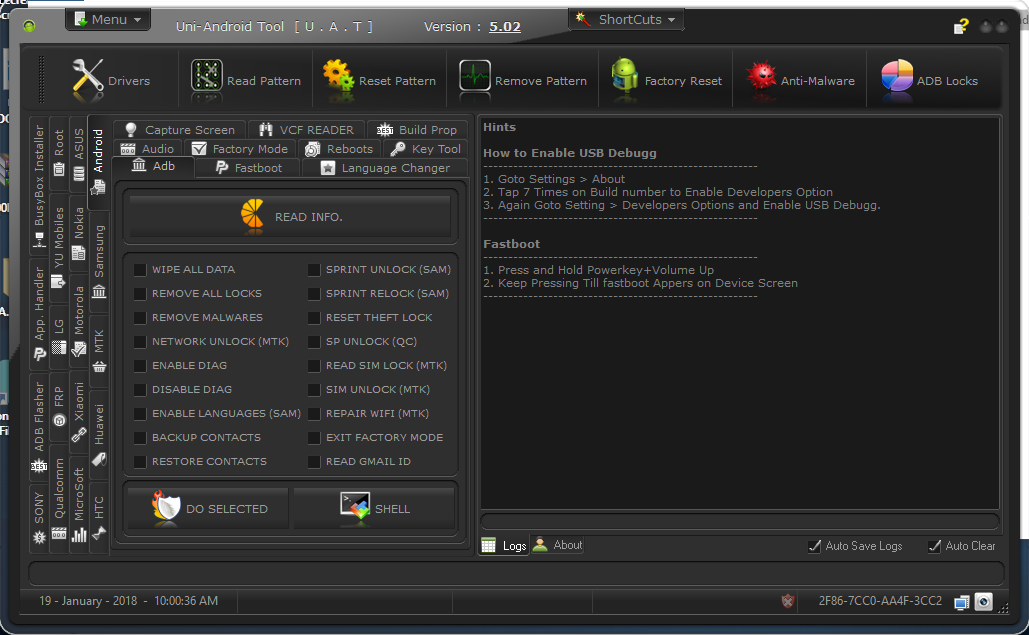The image size is (1029, 635).
Task: Toggle Auto Save Logs checkbox
Action: tap(814, 546)
